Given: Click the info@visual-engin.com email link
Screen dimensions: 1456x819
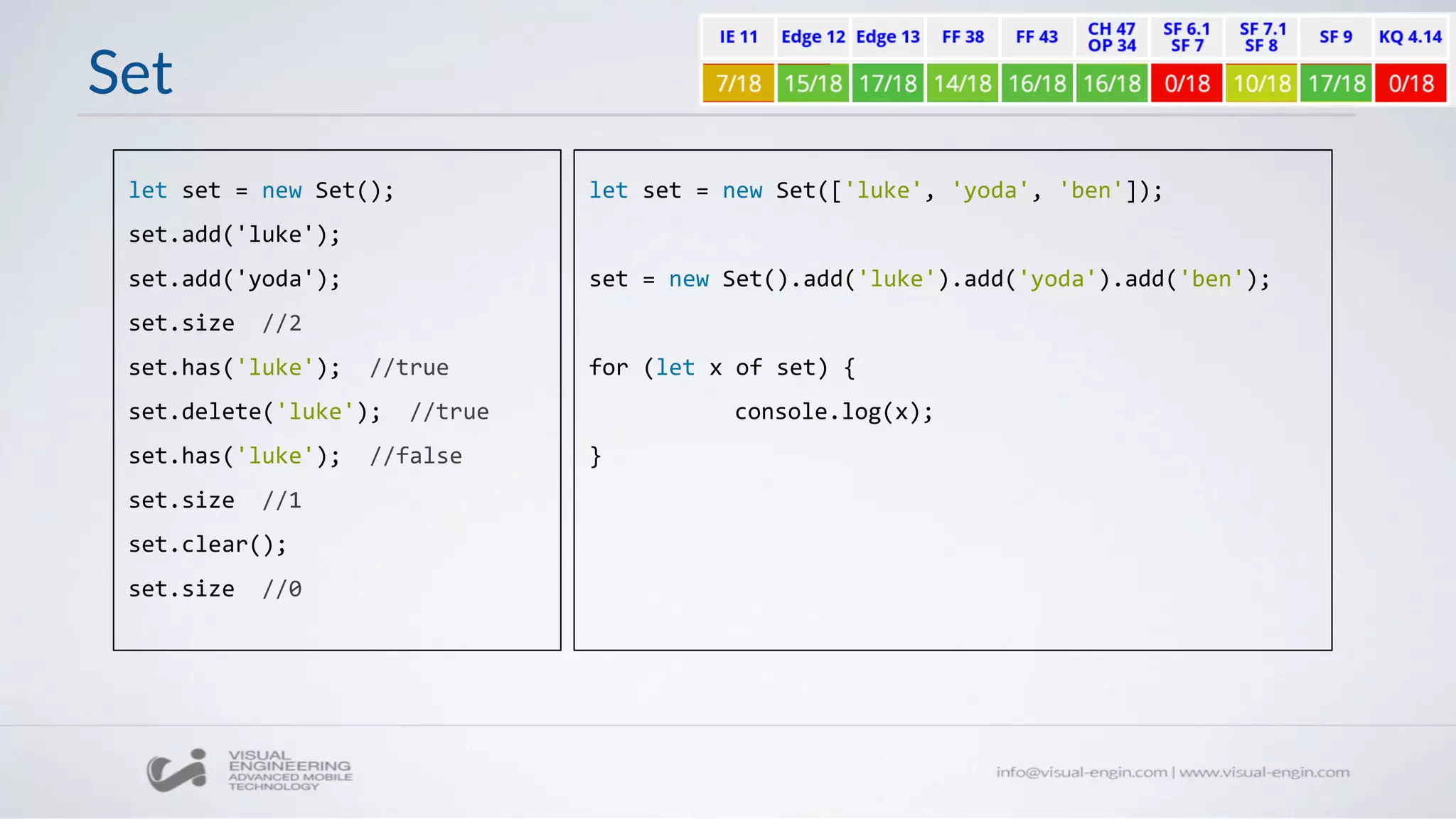Looking at the screenshot, I should [x=1081, y=772].
